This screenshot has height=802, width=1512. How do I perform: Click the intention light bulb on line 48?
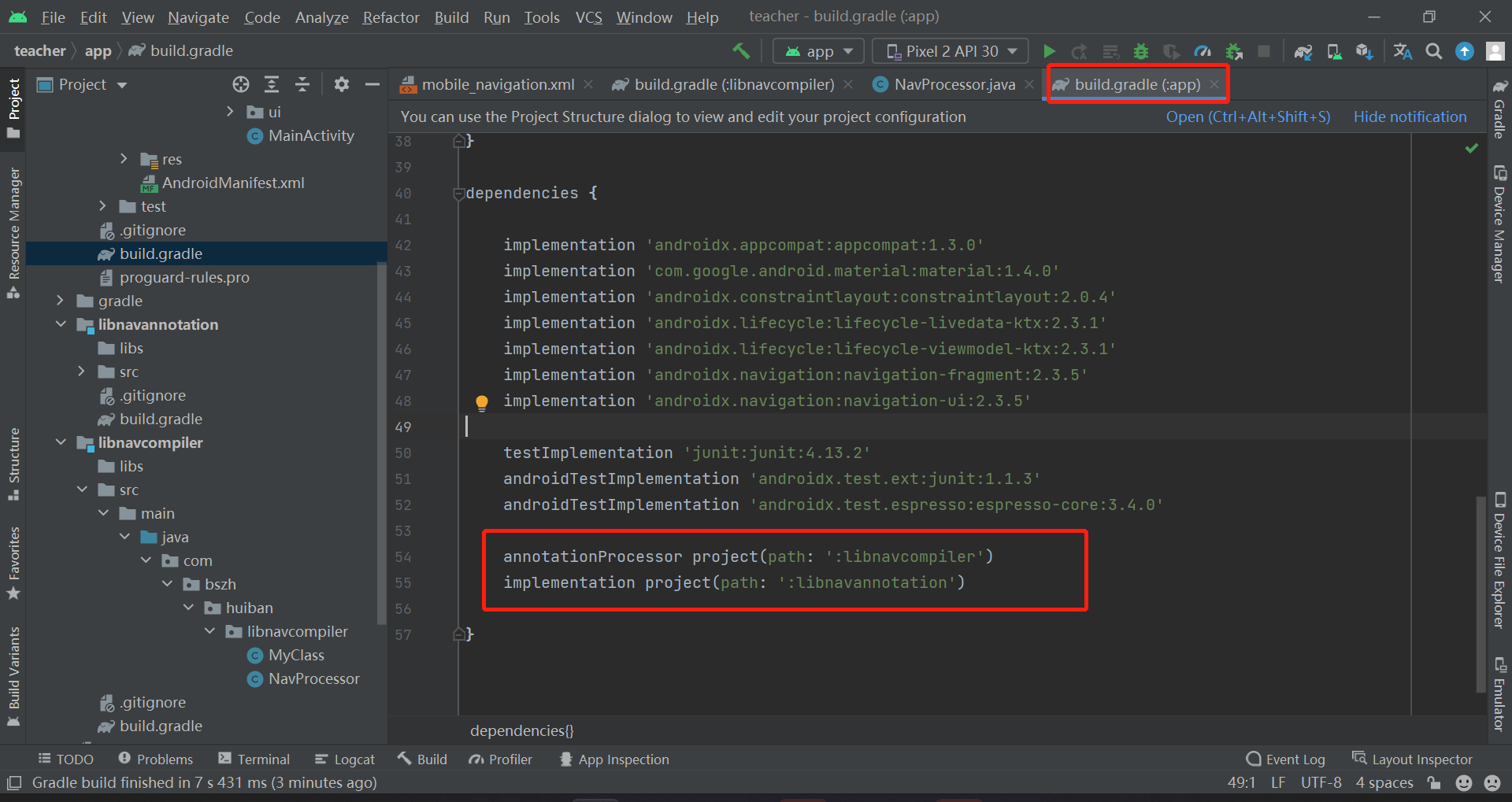tap(482, 403)
